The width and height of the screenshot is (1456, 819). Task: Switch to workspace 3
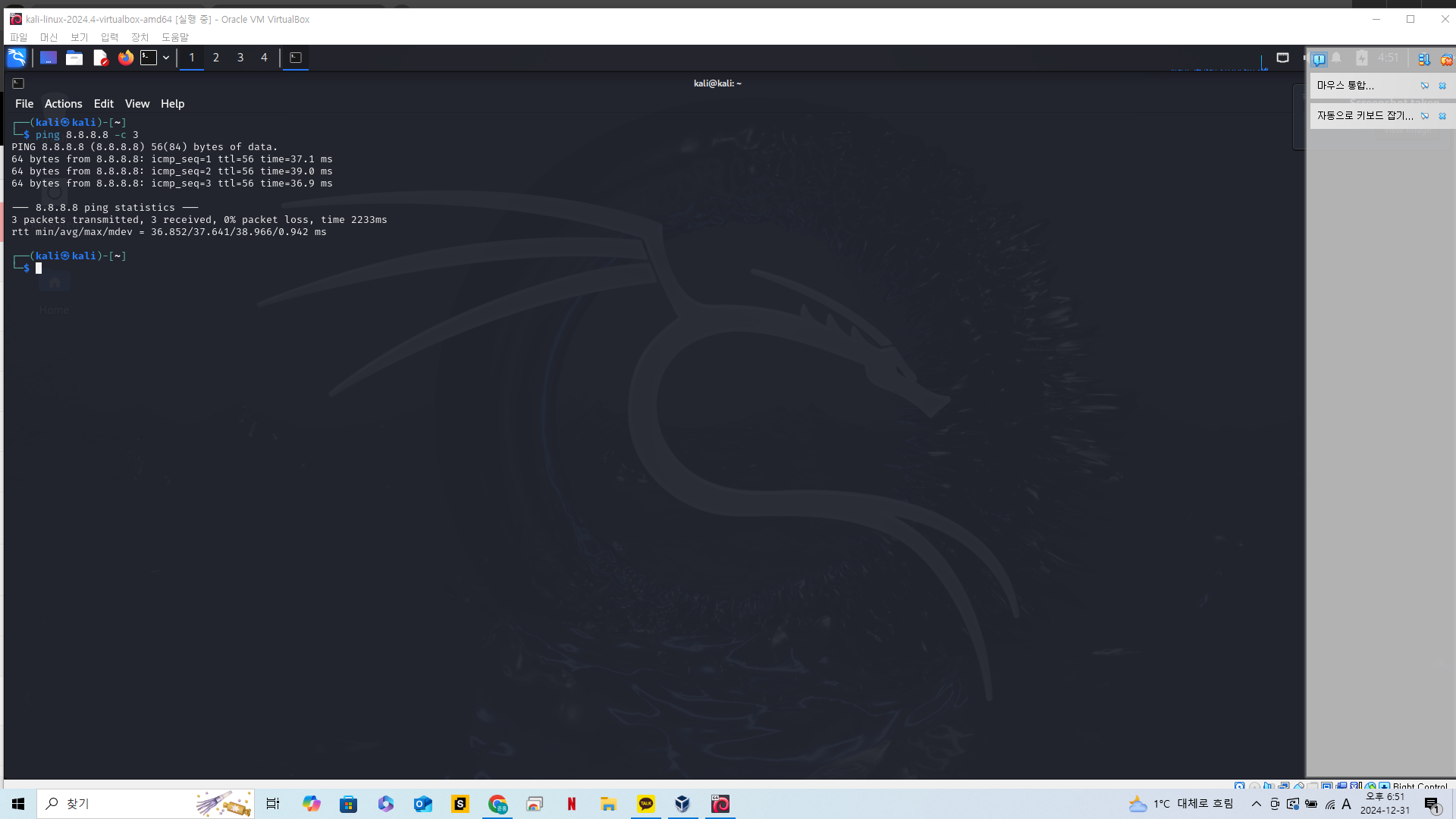[240, 58]
